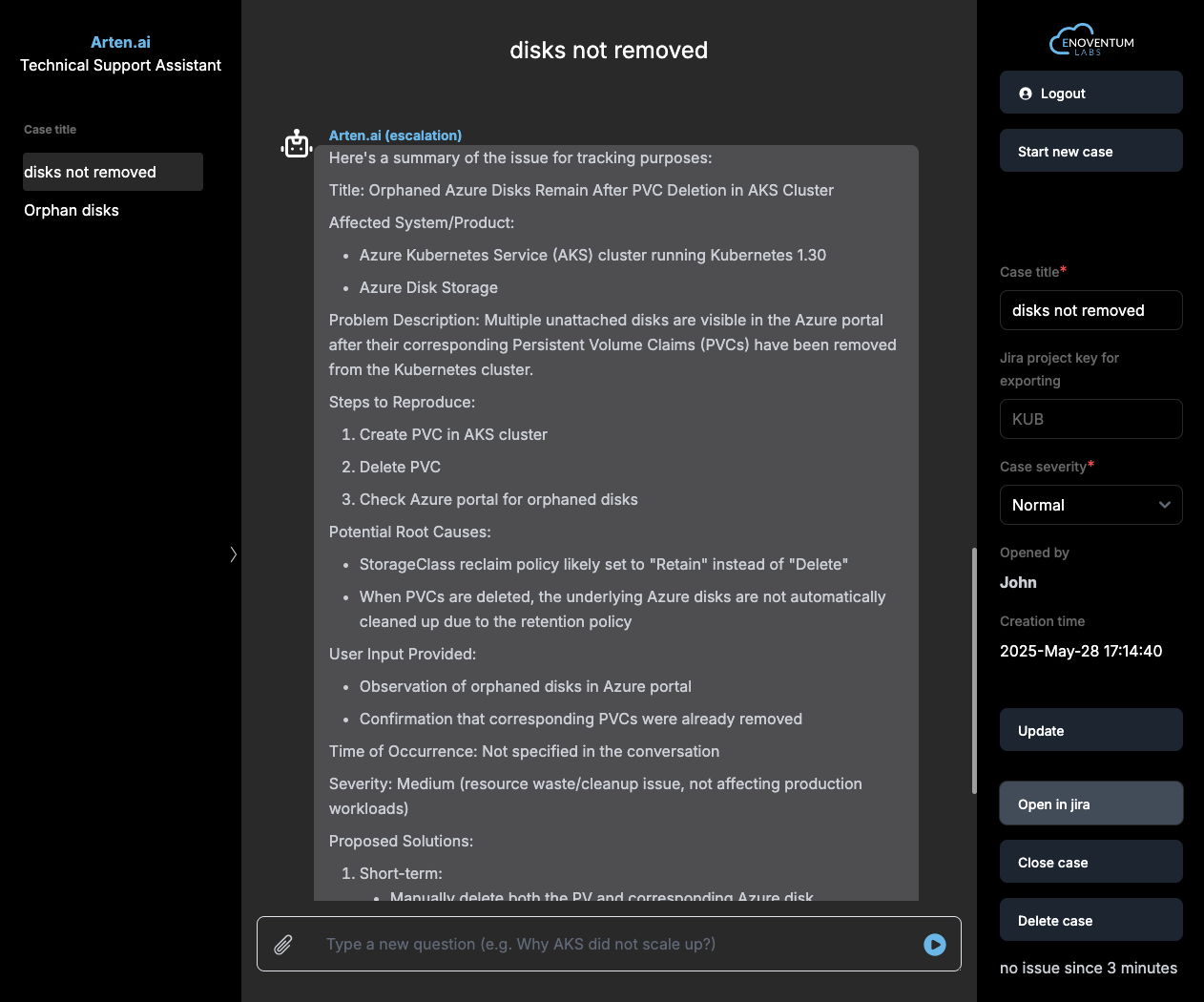Click the Case title input field
The height and width of the screenshot is (1002, 1204).
[1091, 310]
